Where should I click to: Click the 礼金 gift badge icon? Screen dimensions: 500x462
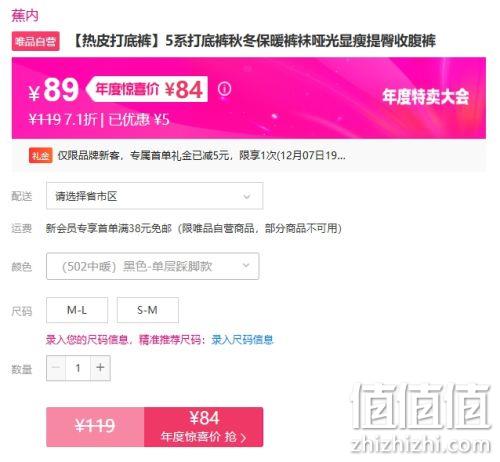(40, 155)
